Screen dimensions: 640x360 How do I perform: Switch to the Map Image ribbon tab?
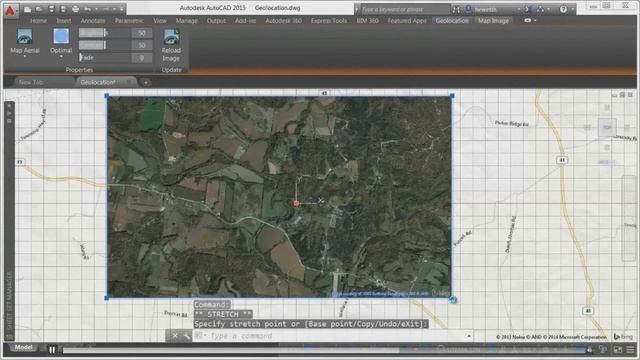coord(493,20)
